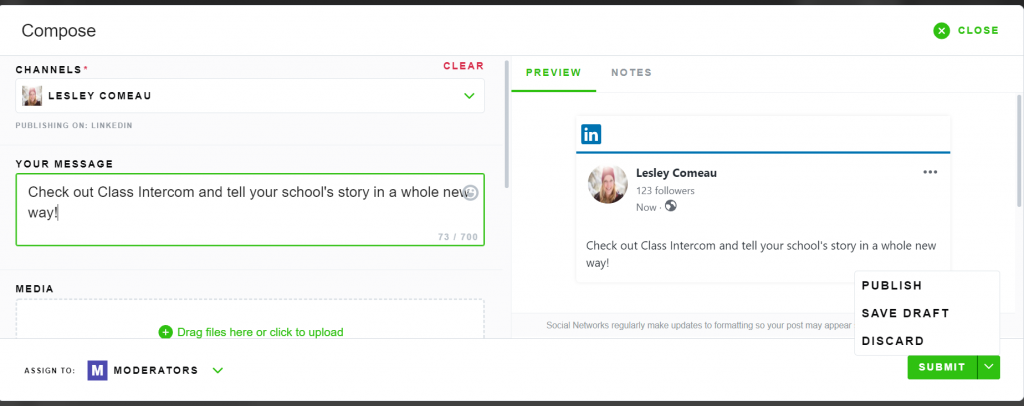Click the globe visibility icon in preview
The width and height of the screenshot is (1024, 406).
(671, 206)
